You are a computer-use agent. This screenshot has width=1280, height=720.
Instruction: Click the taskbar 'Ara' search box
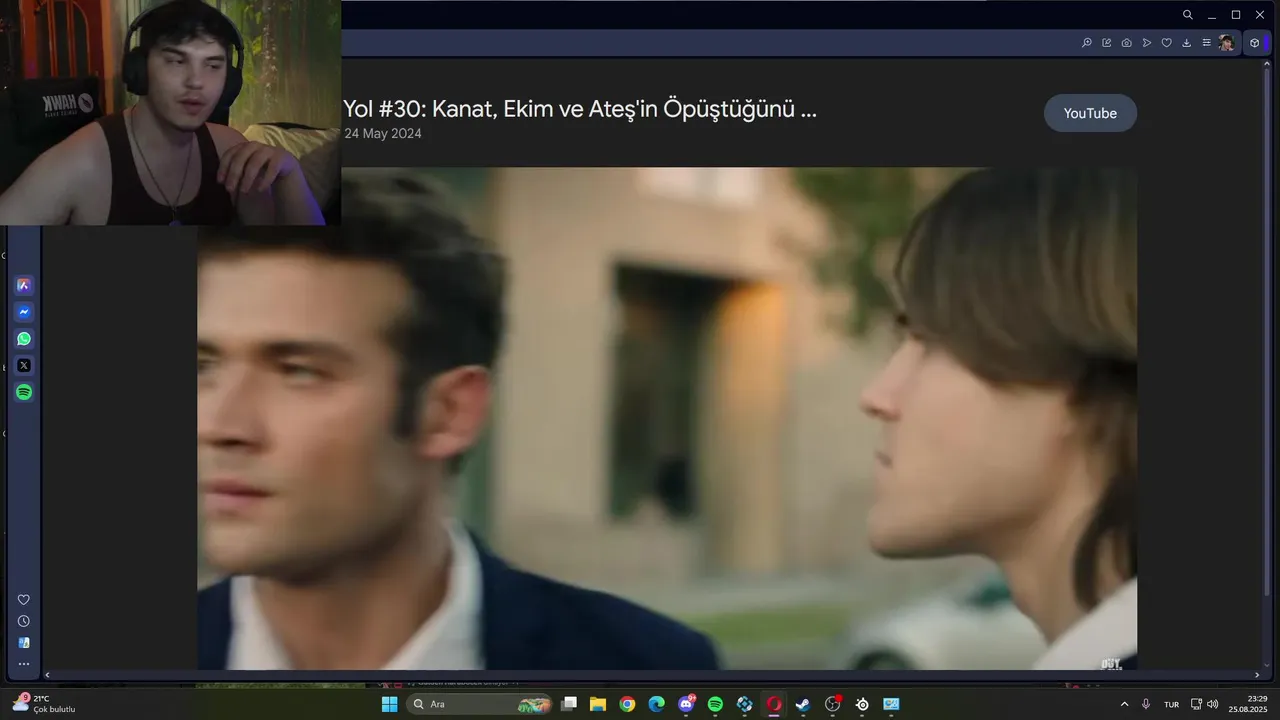coord(480,704)
